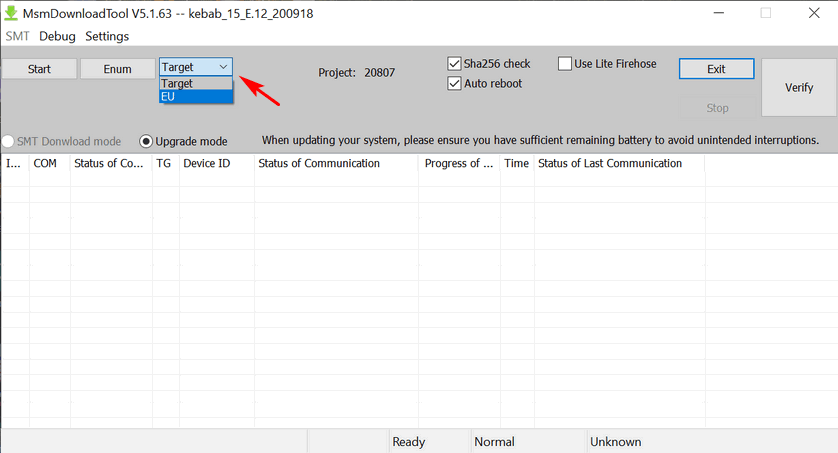Click the Progress of ... column header
Image resolution: width=838 pixels, height=453 pixels.
[460, 163]
